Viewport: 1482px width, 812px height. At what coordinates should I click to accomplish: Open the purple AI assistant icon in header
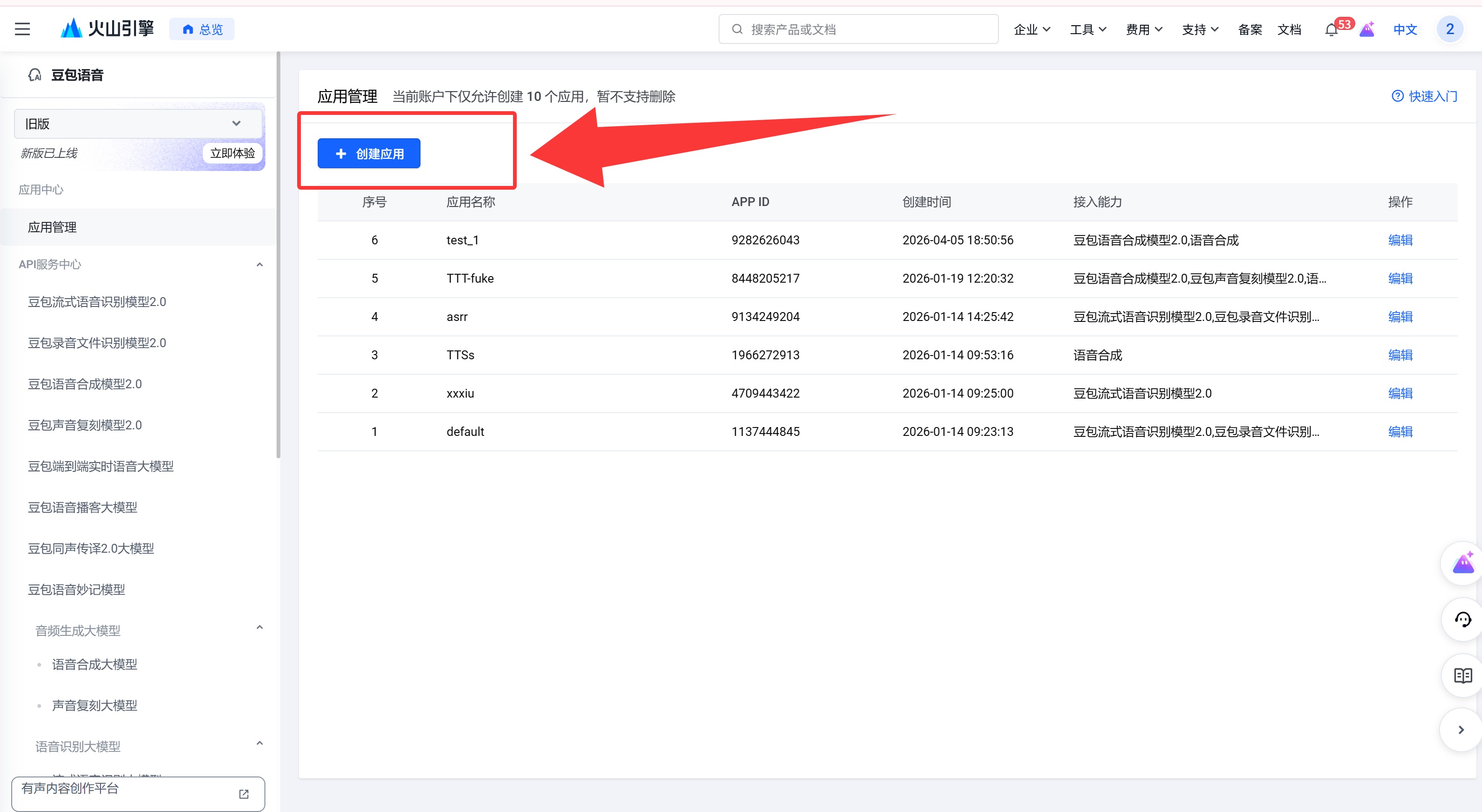click(x=1367, y=29)
